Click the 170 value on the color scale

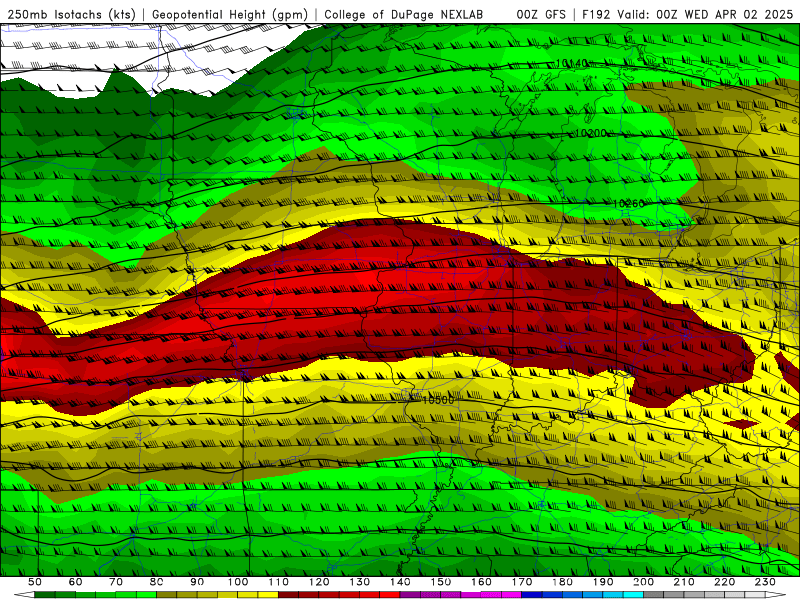click(x=522, y=582)
